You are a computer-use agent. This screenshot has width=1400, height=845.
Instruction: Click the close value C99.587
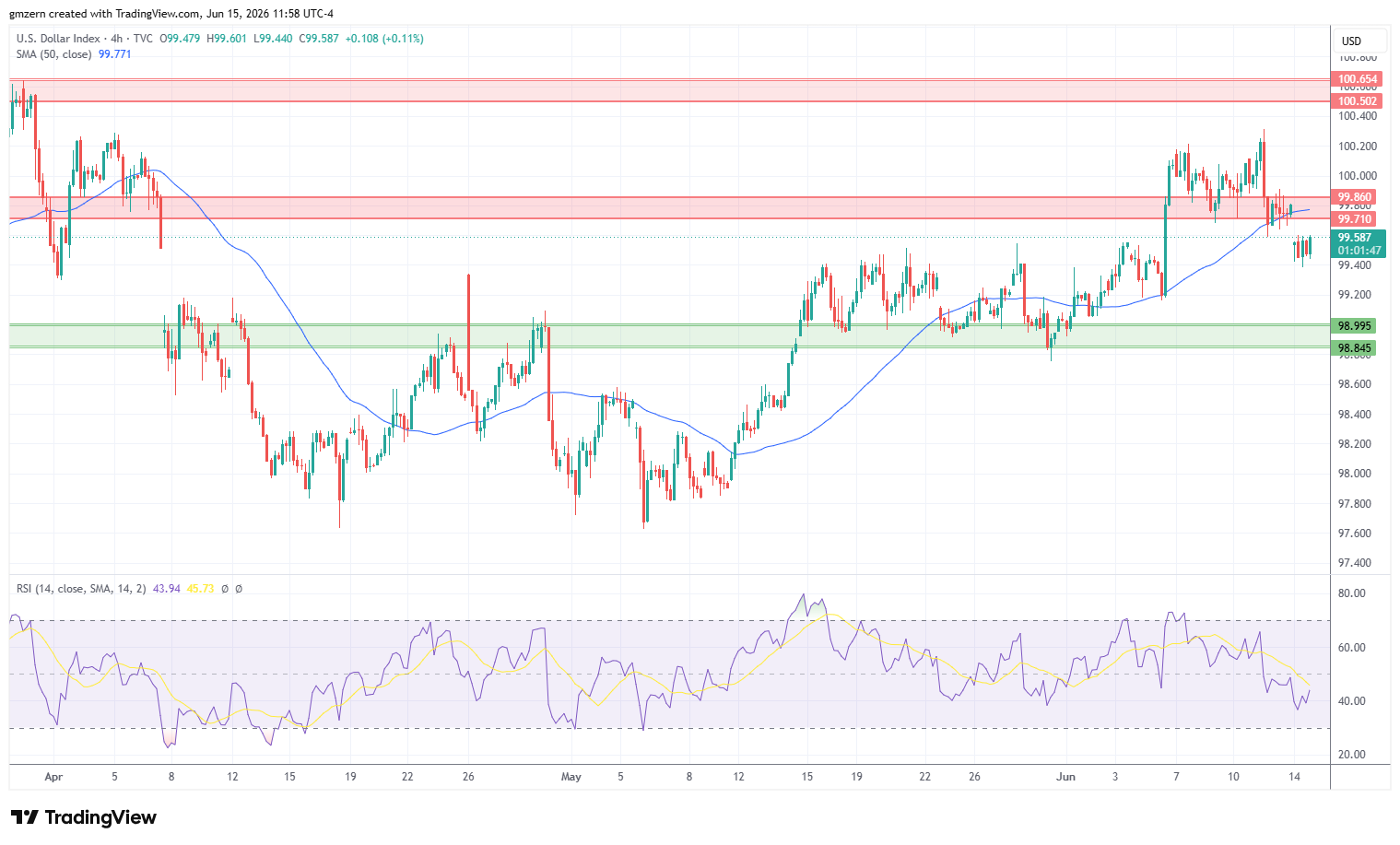tap(319, 39)
